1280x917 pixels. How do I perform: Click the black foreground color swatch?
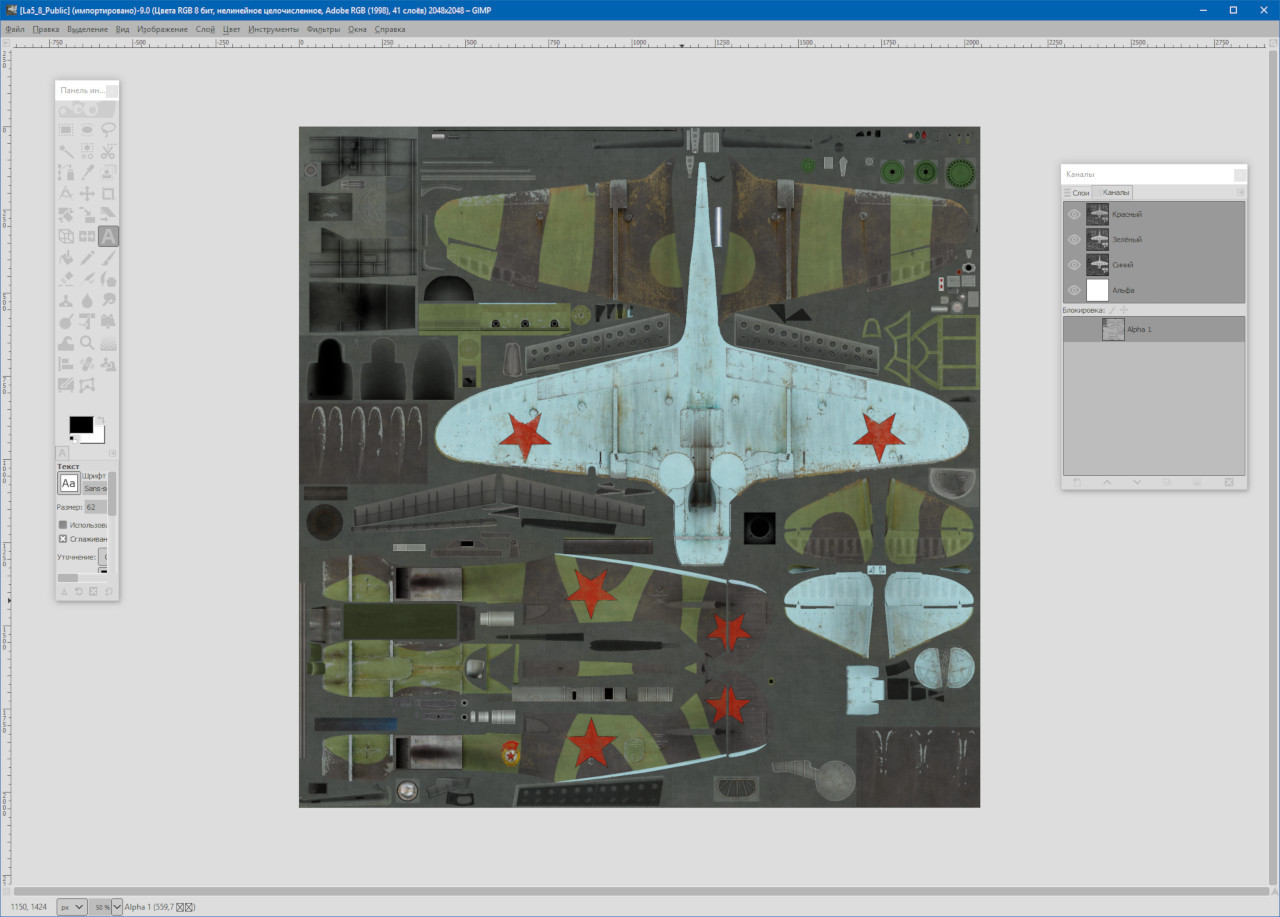[x=80, y=425]
